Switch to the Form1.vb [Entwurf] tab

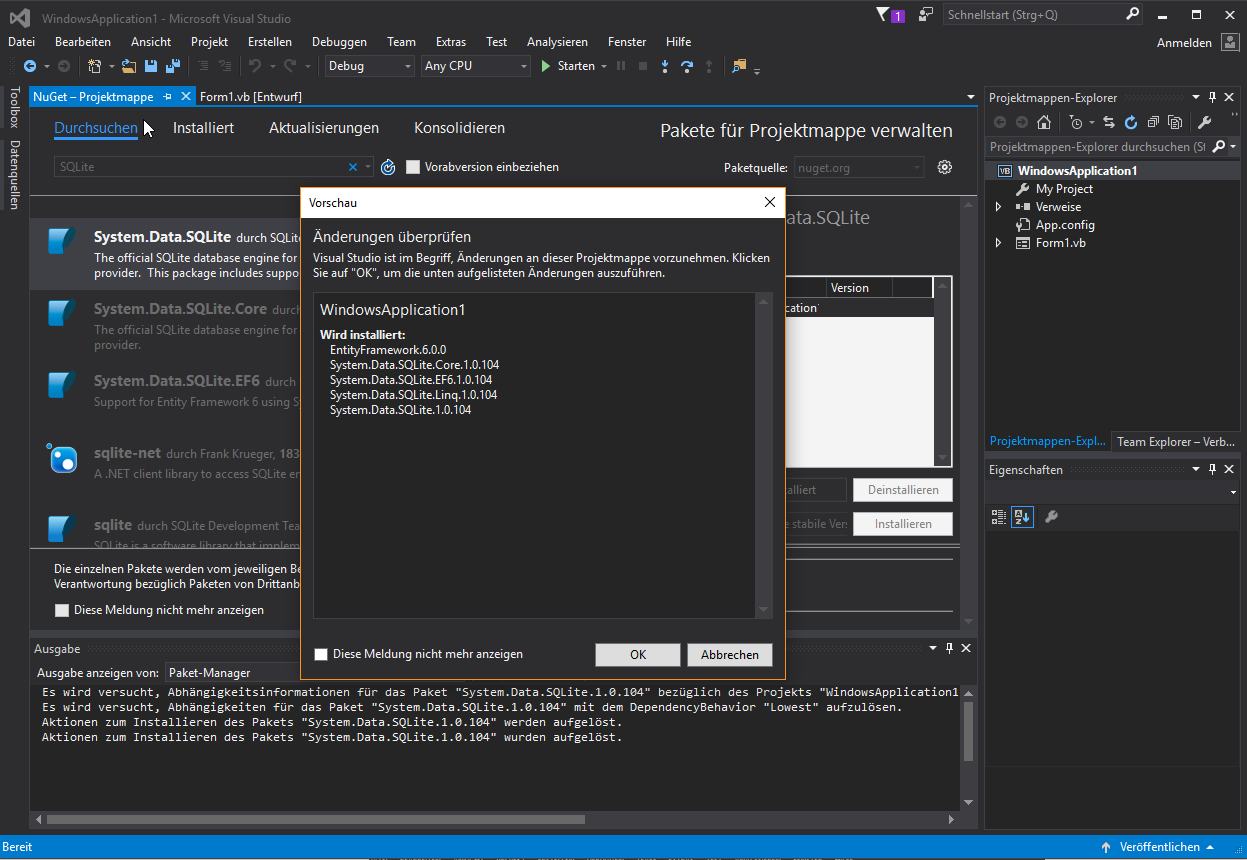(x=251, y=97)
